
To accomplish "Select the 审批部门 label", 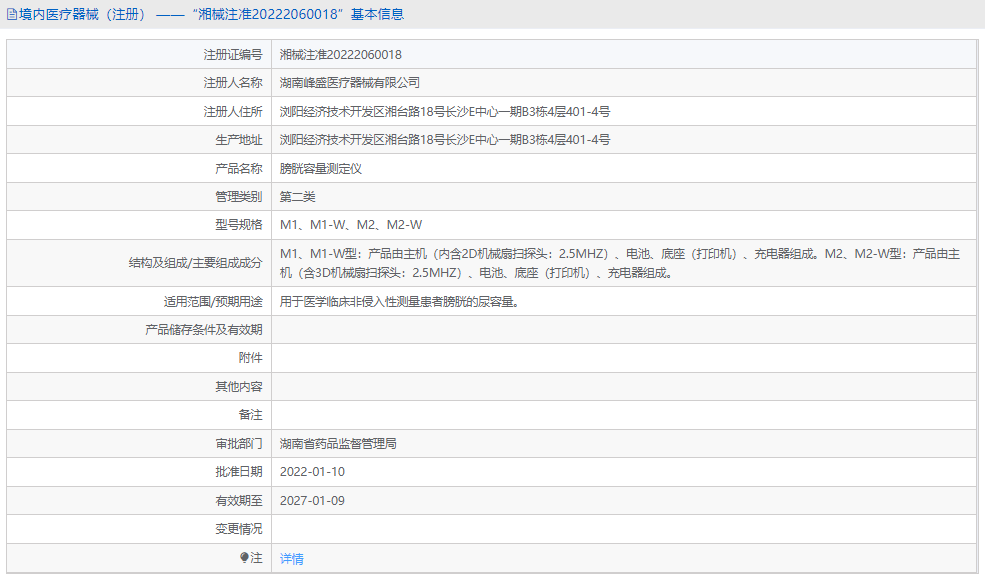I will [239, 444].
